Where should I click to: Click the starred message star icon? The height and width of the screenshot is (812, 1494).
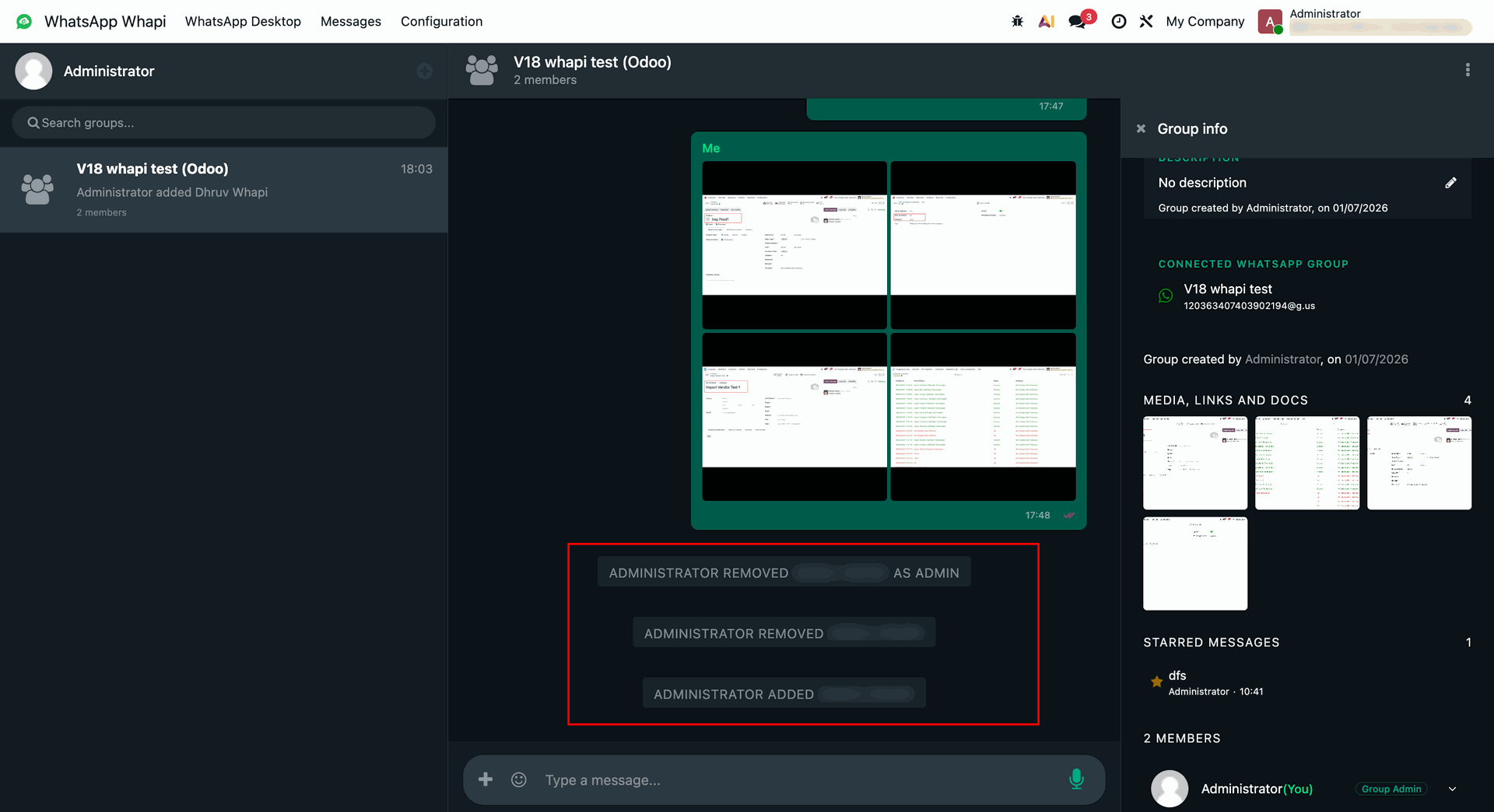click(1156, 682)
